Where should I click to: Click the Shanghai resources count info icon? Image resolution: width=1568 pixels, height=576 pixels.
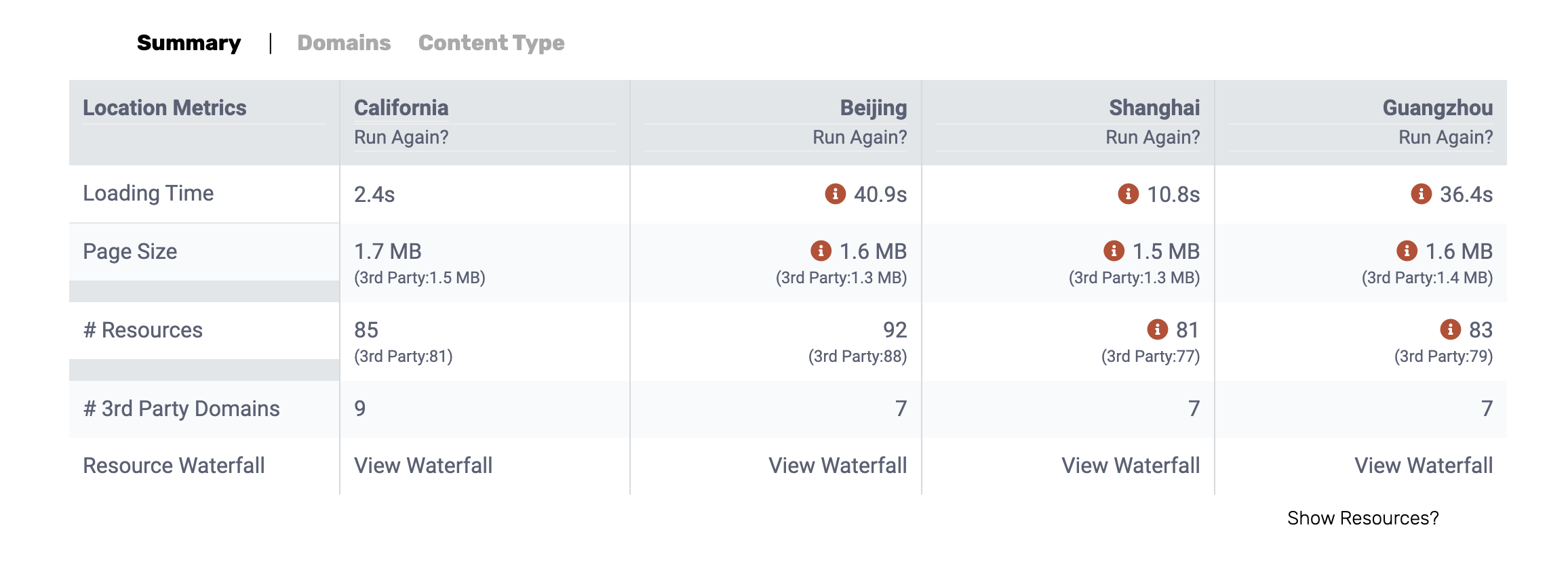[x=1157, y=329]
